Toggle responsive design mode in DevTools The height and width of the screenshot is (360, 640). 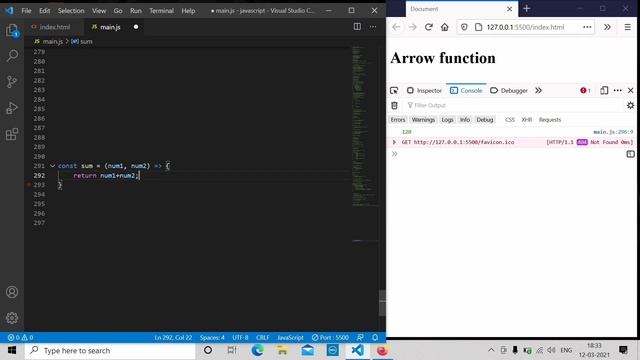coord(604,90)
